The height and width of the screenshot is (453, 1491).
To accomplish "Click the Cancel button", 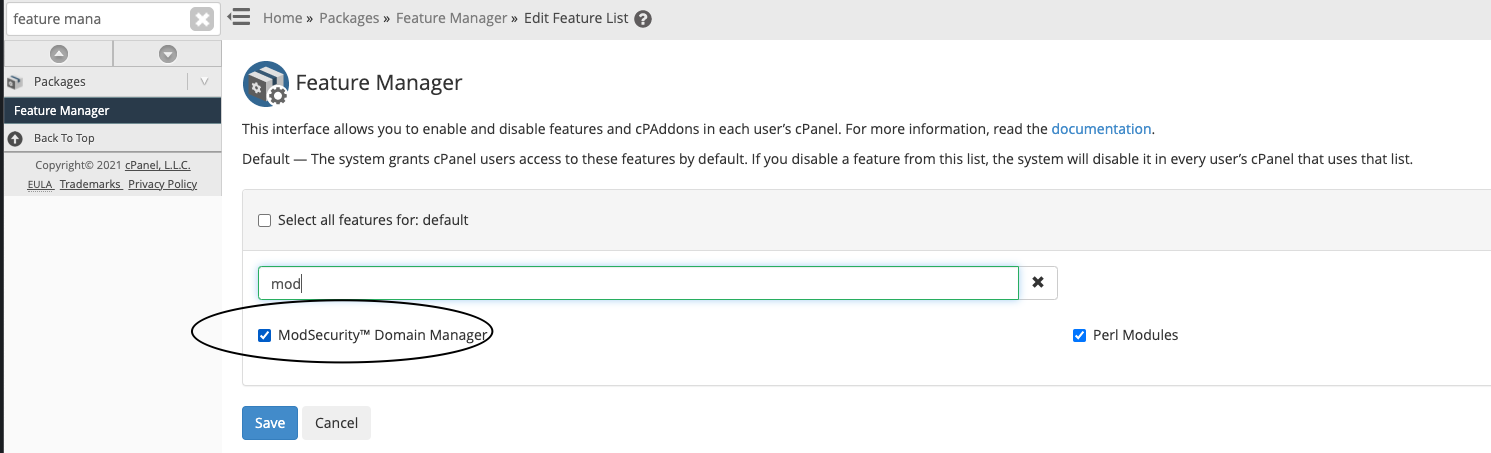I will pyautogui.click(x=337, y=423).
